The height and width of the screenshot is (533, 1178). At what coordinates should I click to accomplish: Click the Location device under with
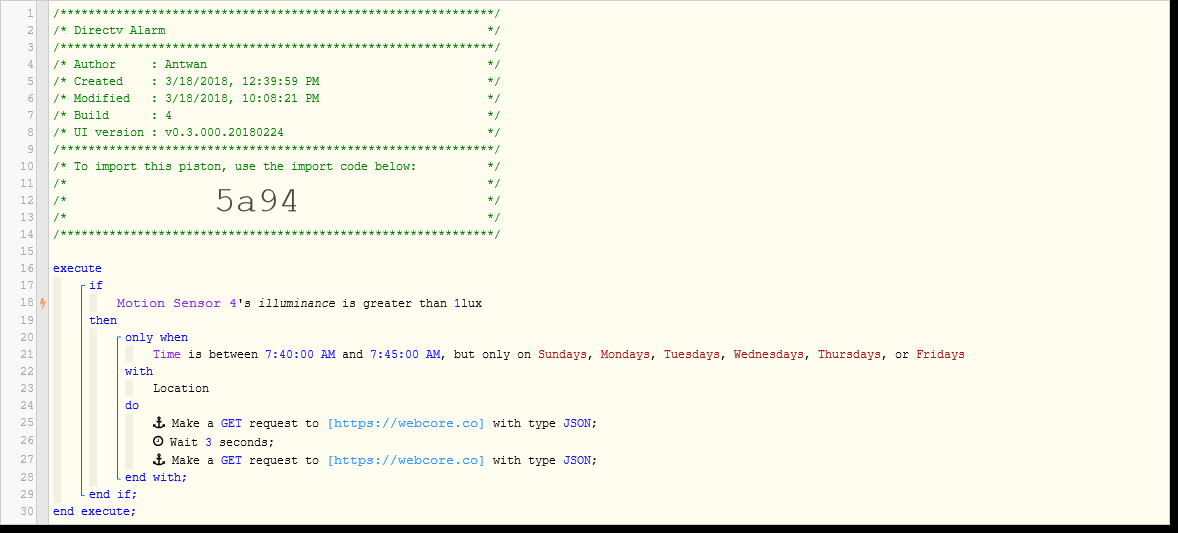[181, 389]
